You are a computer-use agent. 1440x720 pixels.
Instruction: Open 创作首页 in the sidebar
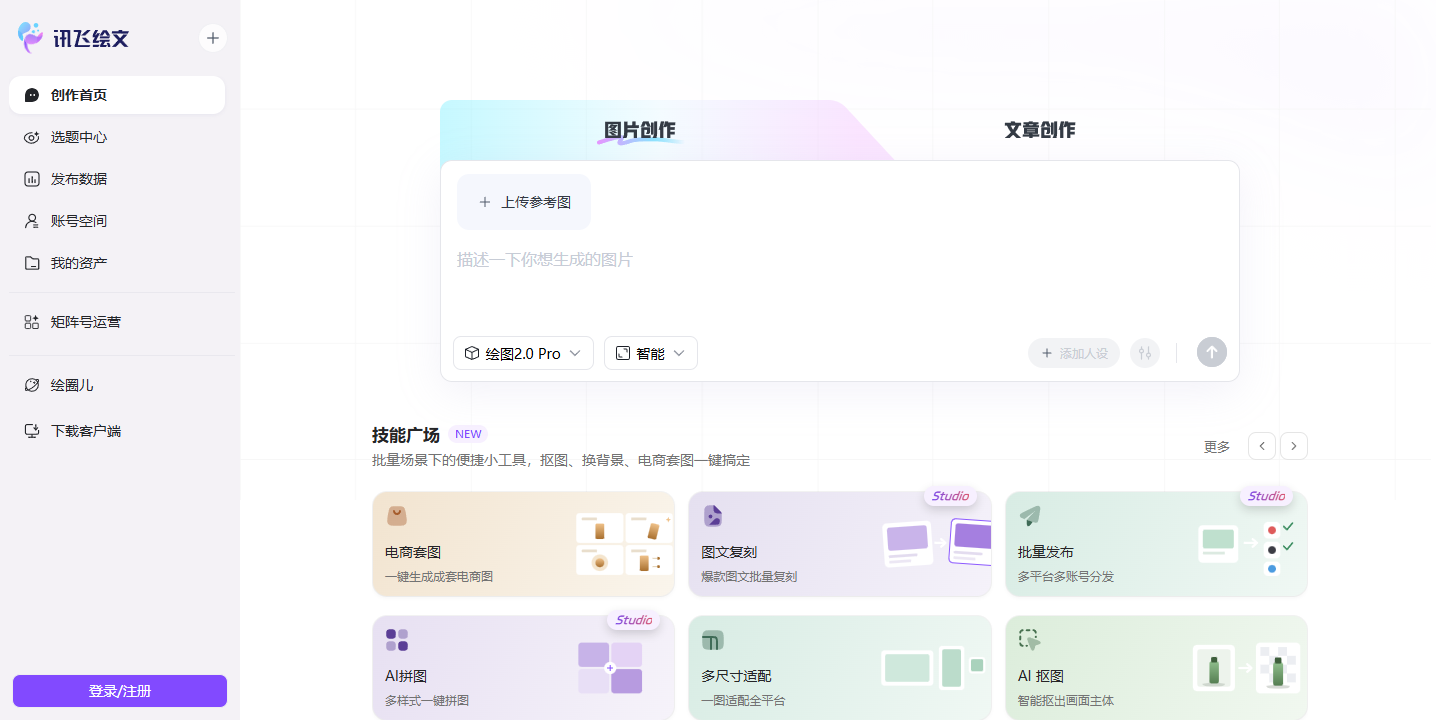click(117, 95)
